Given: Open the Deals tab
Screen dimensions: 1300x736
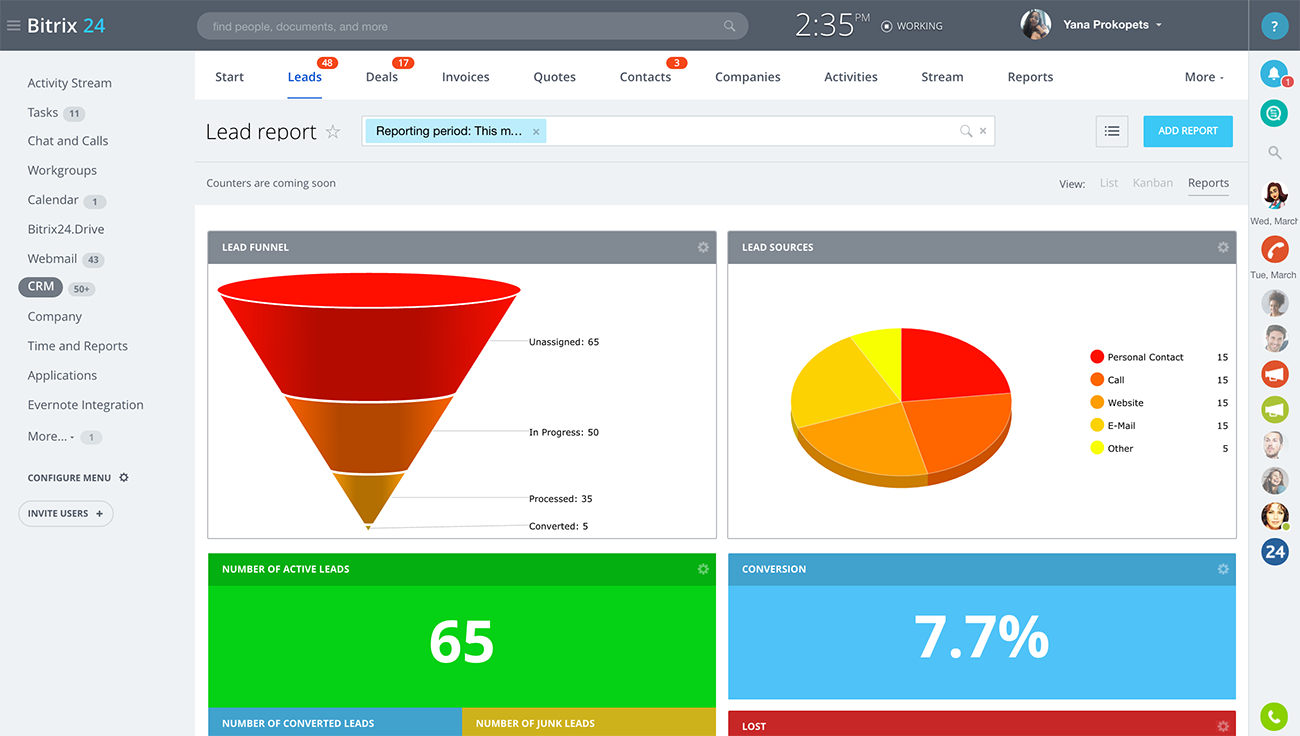Looking at the screenshot, I should point(381,77).
